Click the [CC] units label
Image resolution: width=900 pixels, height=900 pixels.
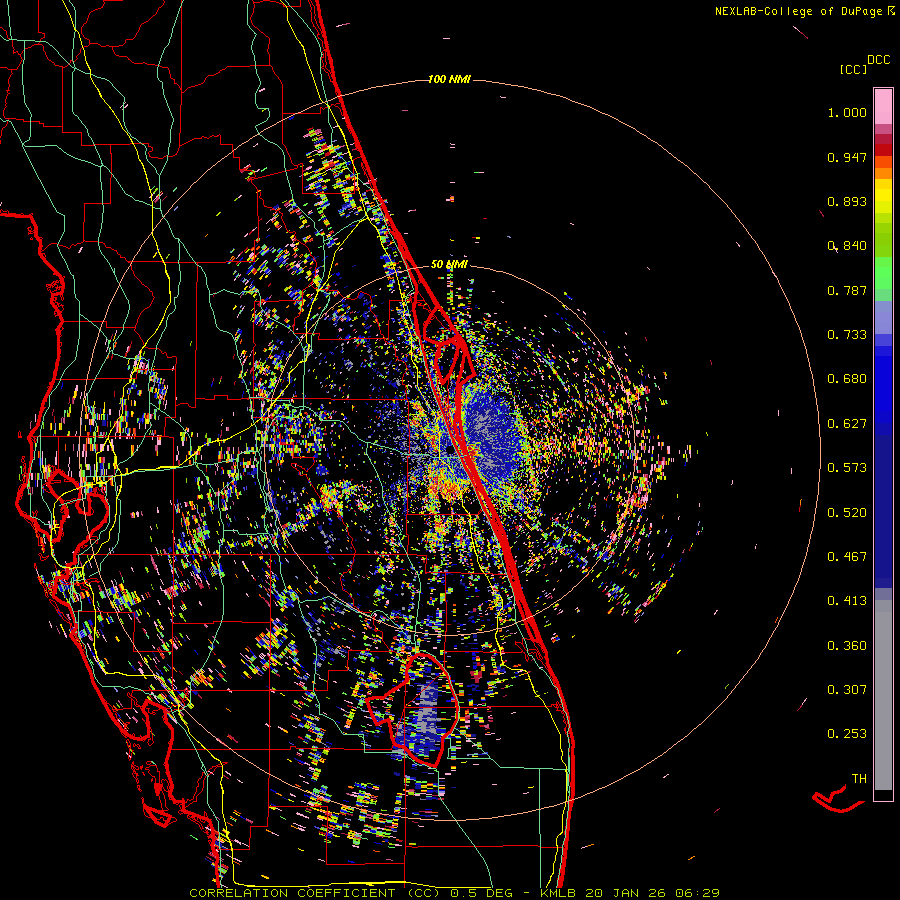point(854,69)
